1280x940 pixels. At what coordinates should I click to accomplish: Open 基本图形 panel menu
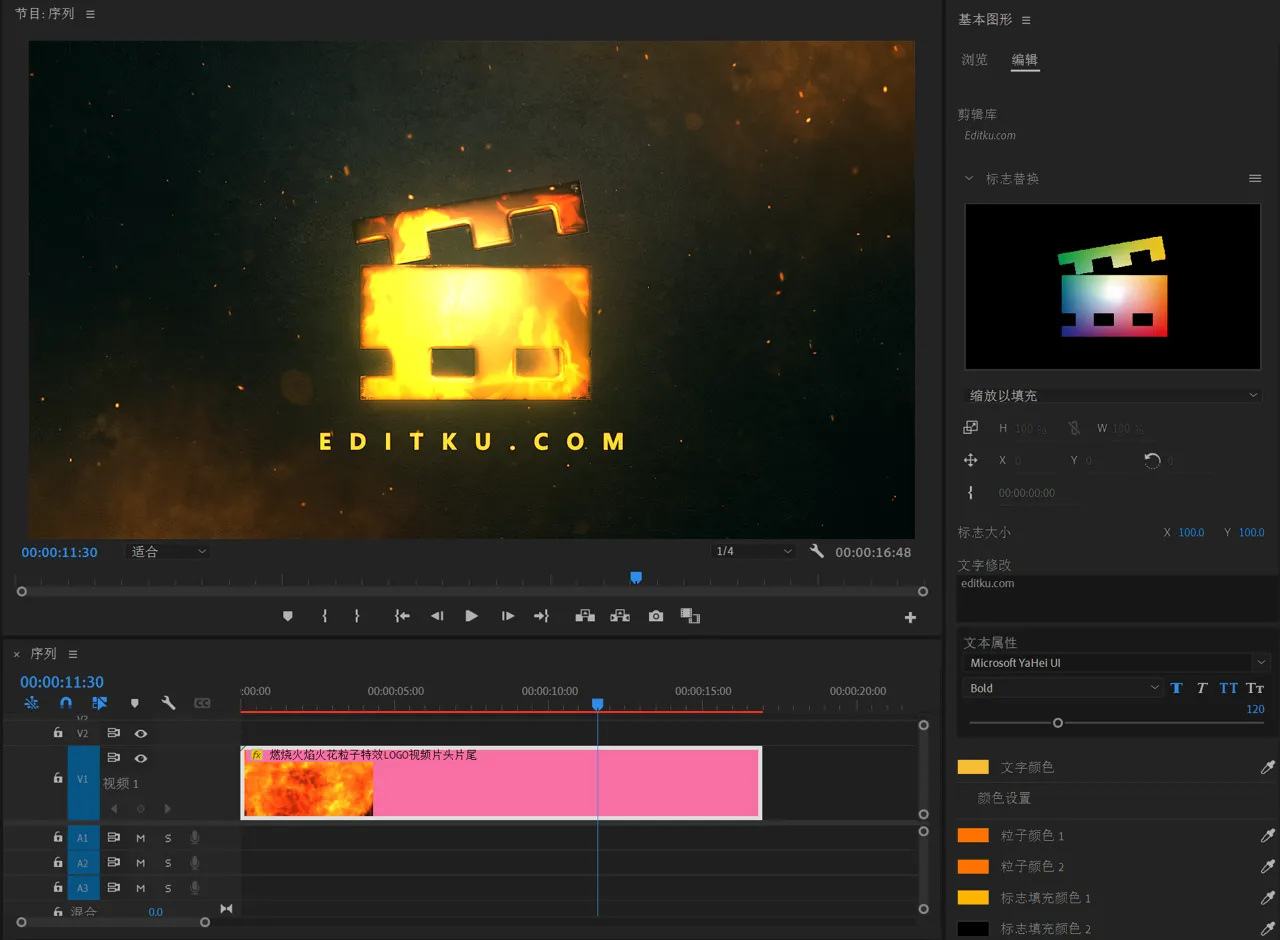coord(1026,20)
